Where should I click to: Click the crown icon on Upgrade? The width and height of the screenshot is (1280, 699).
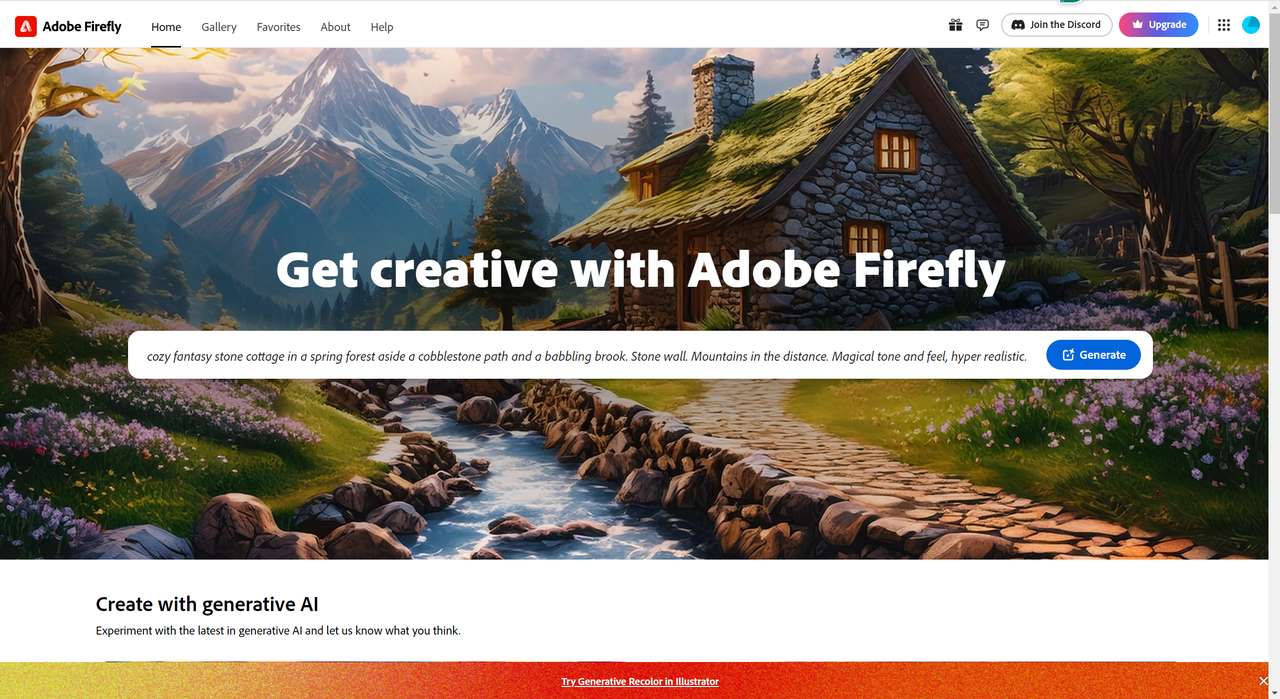click(1137, 25)
